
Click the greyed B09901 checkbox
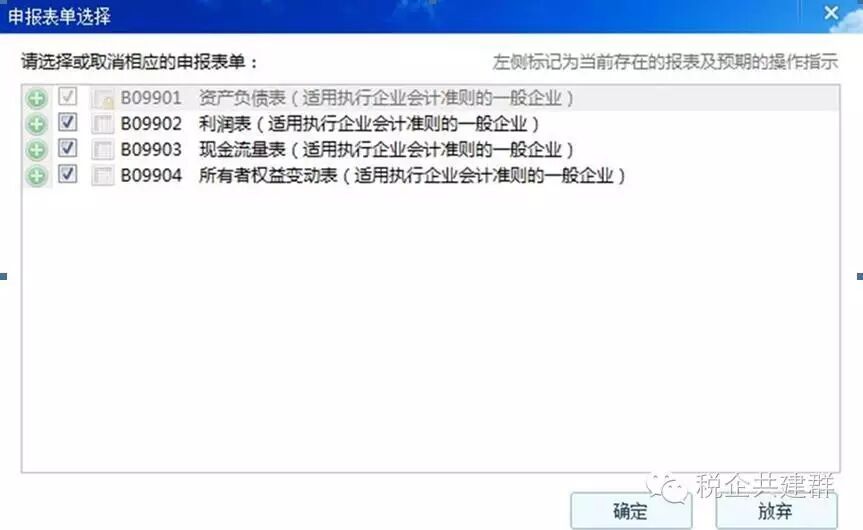point(68,96)
